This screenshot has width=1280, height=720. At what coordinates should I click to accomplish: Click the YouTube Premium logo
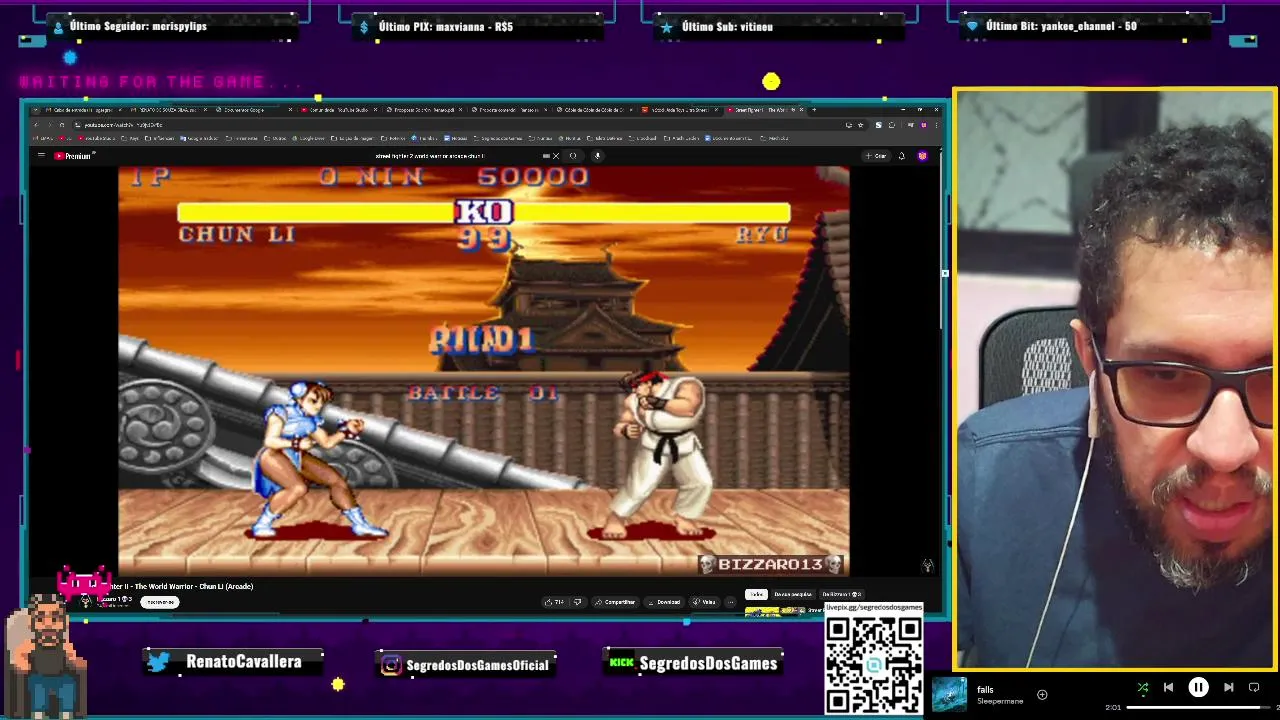coord(72,156)
